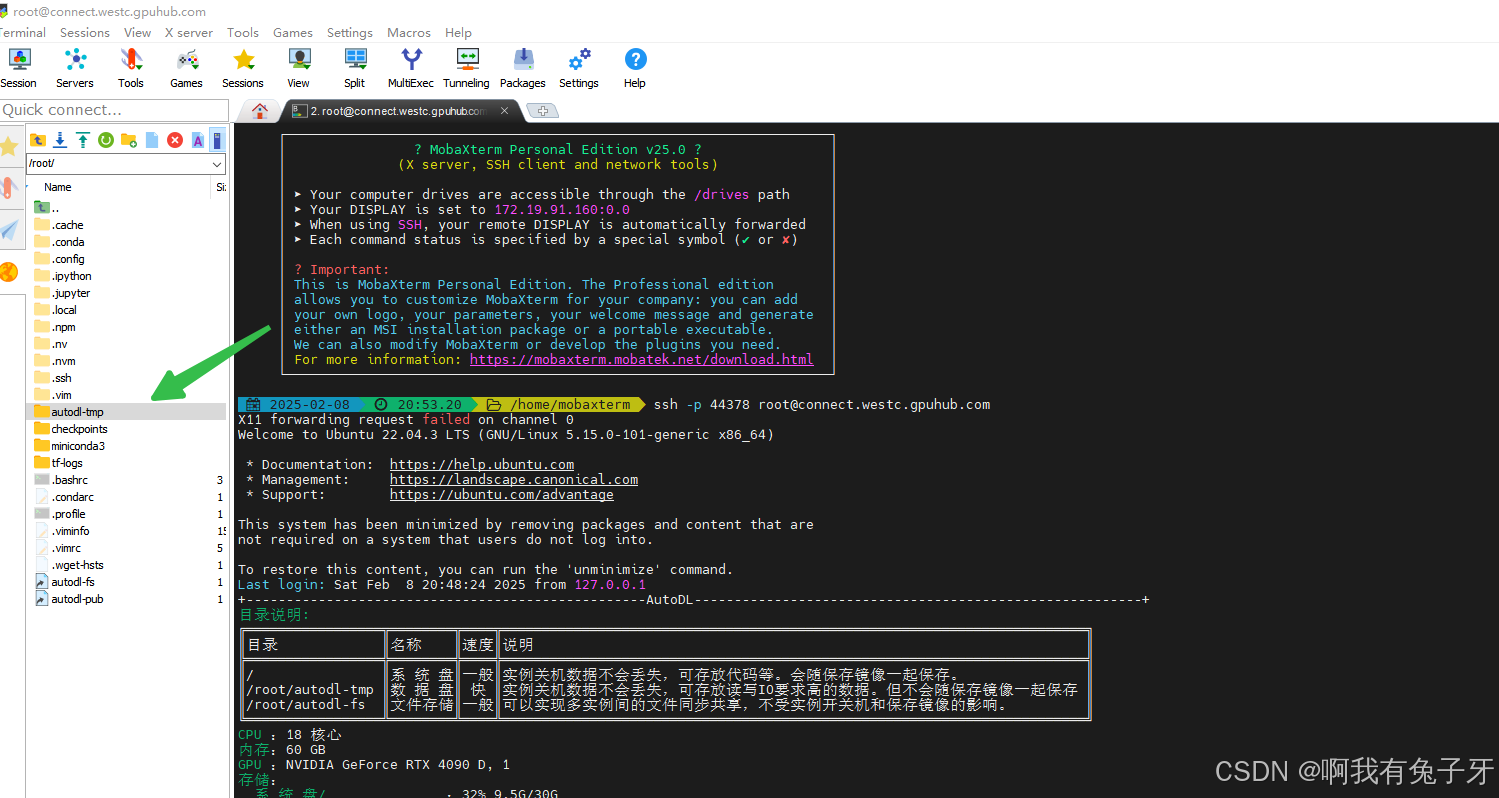Open the Tools toolbar icon
The image size is (1499, 798).
(131, 68)
